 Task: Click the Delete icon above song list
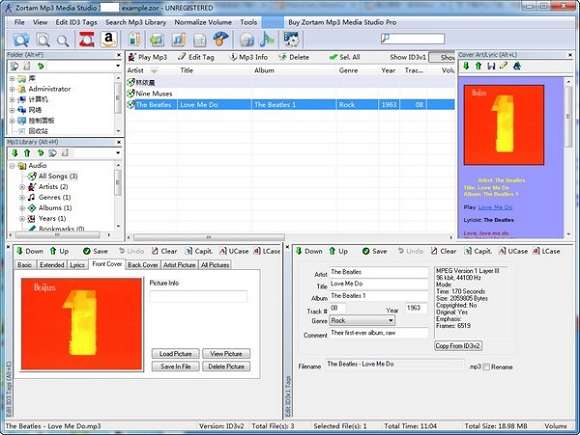coord(294,57)
